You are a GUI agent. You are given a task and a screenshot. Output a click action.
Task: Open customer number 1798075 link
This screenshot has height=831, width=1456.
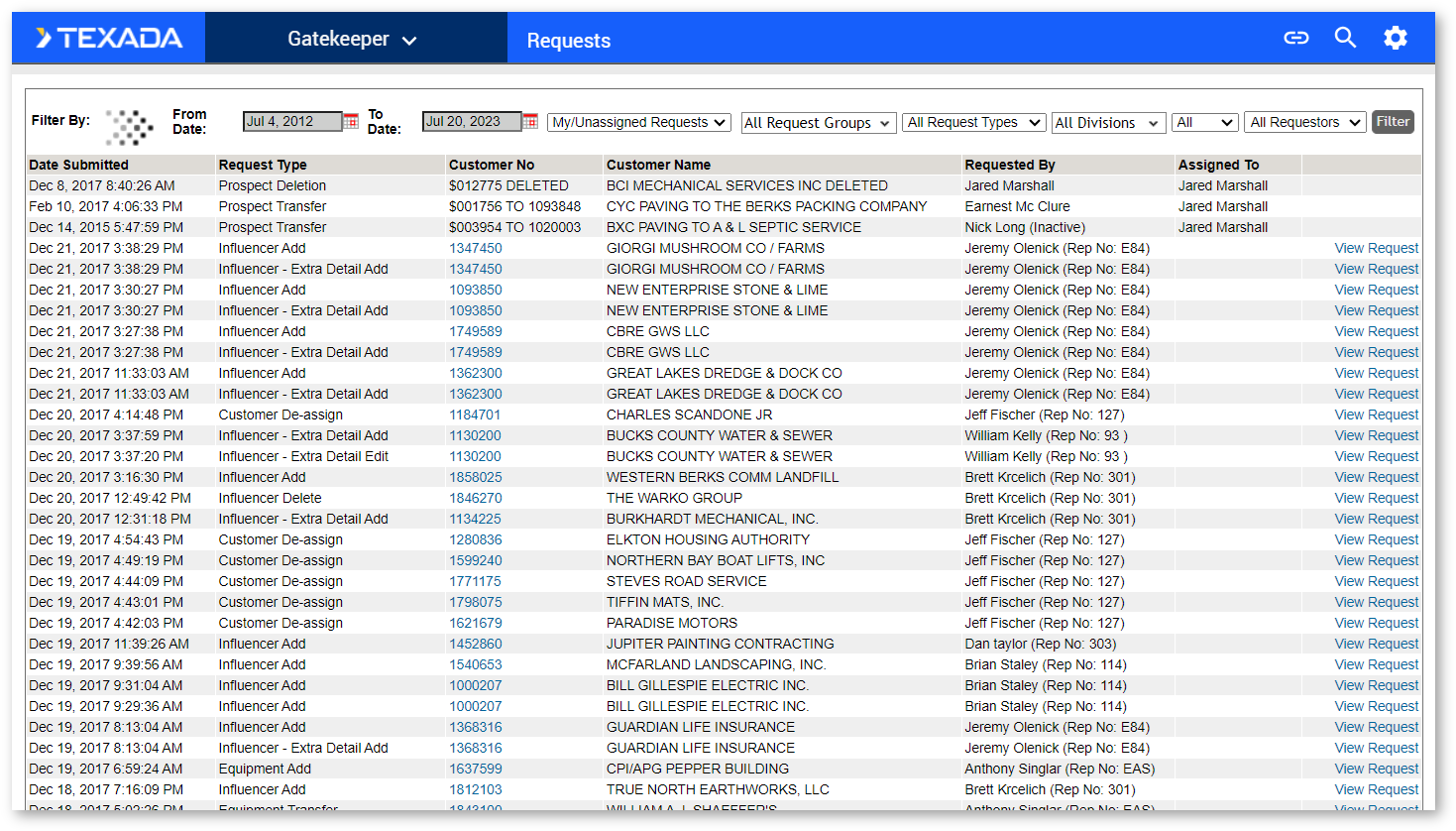476,602
